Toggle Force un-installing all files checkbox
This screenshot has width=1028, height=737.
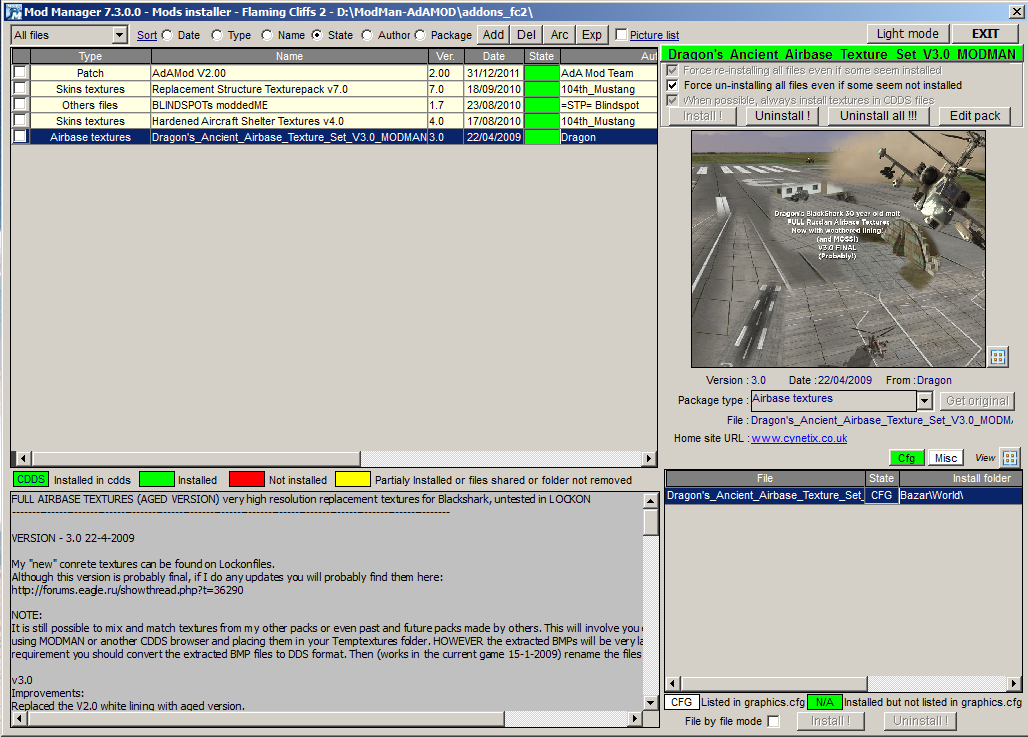click(672, 85)
